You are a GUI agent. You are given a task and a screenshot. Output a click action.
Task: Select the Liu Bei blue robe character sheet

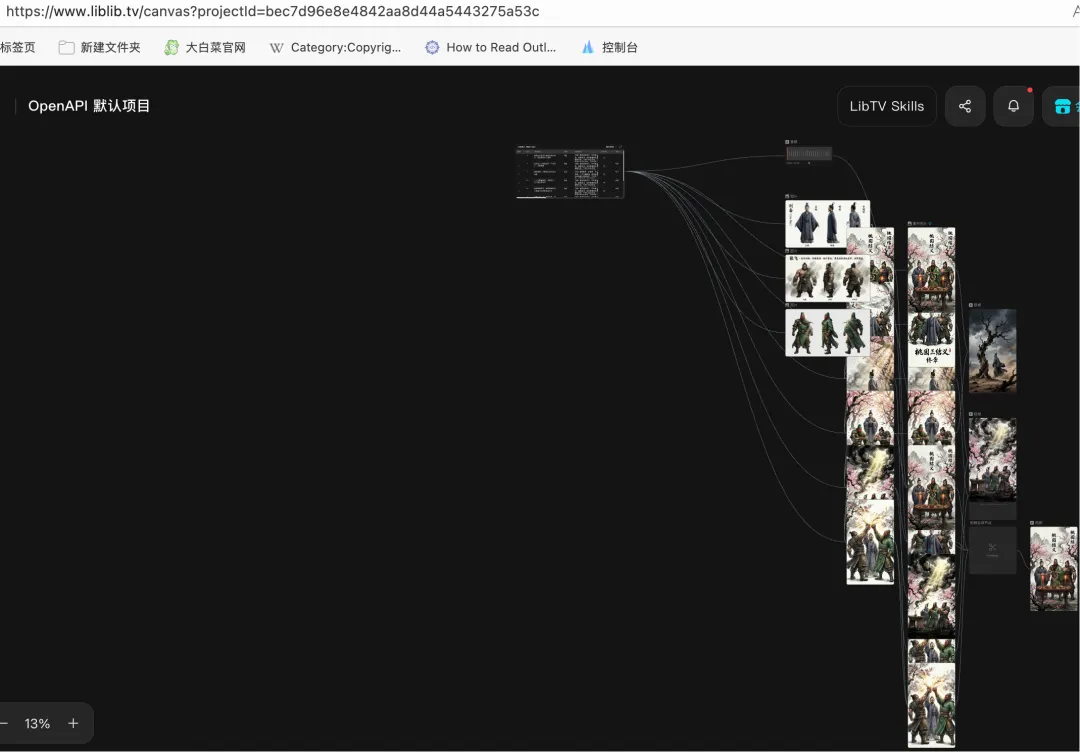click(x=827, y=224)
